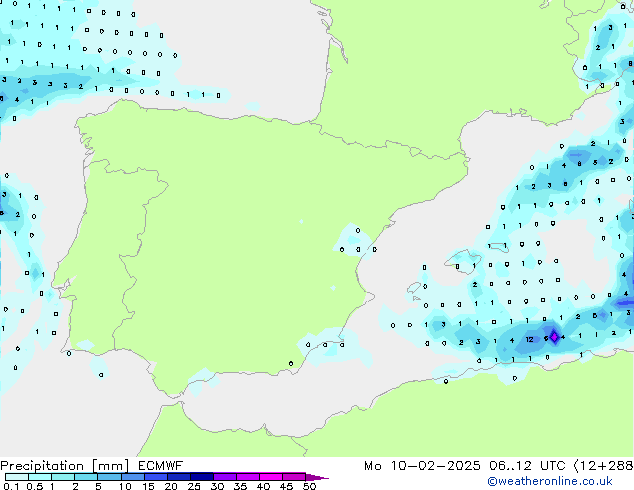The width and height of the screenshot is (634, 490).
Task: Click the 25 label on the color scale
Action: (x=193, y=486)
